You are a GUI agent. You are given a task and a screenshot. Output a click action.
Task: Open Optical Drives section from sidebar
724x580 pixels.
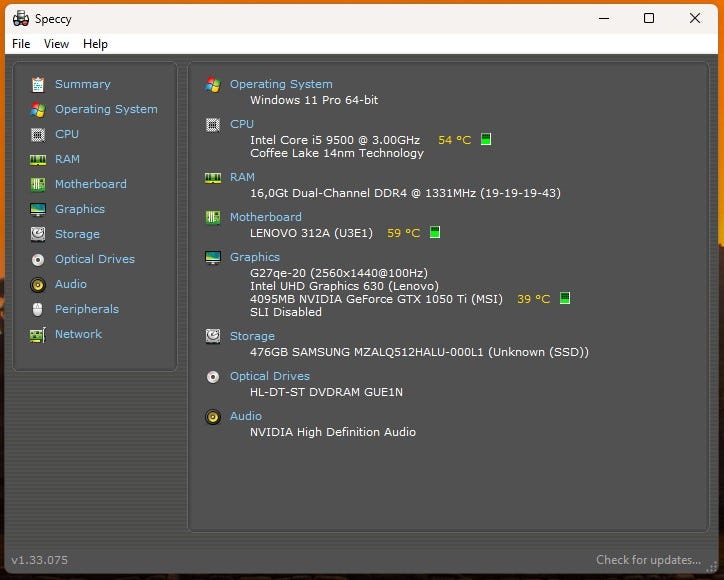[x=95, y=259]
